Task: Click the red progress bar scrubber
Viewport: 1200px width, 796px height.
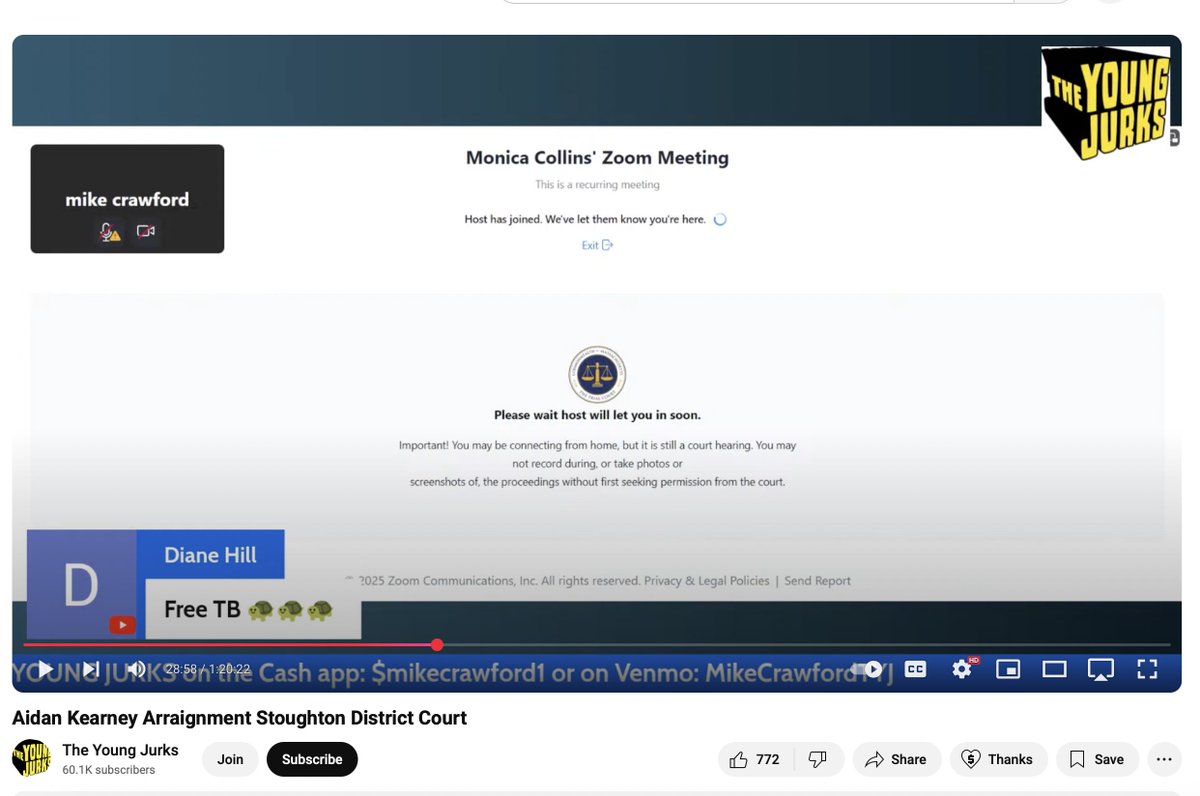Action: [x=437, y=645]
